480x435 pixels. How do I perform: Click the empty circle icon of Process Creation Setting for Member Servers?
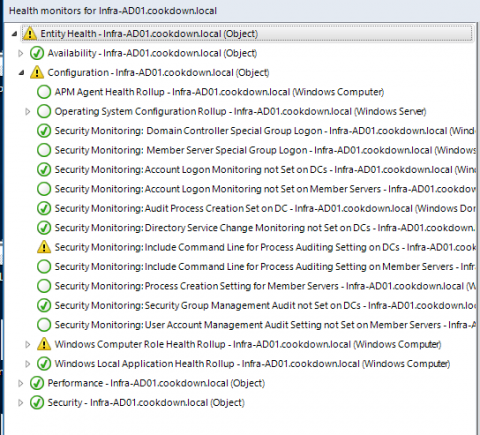[44, 286]
